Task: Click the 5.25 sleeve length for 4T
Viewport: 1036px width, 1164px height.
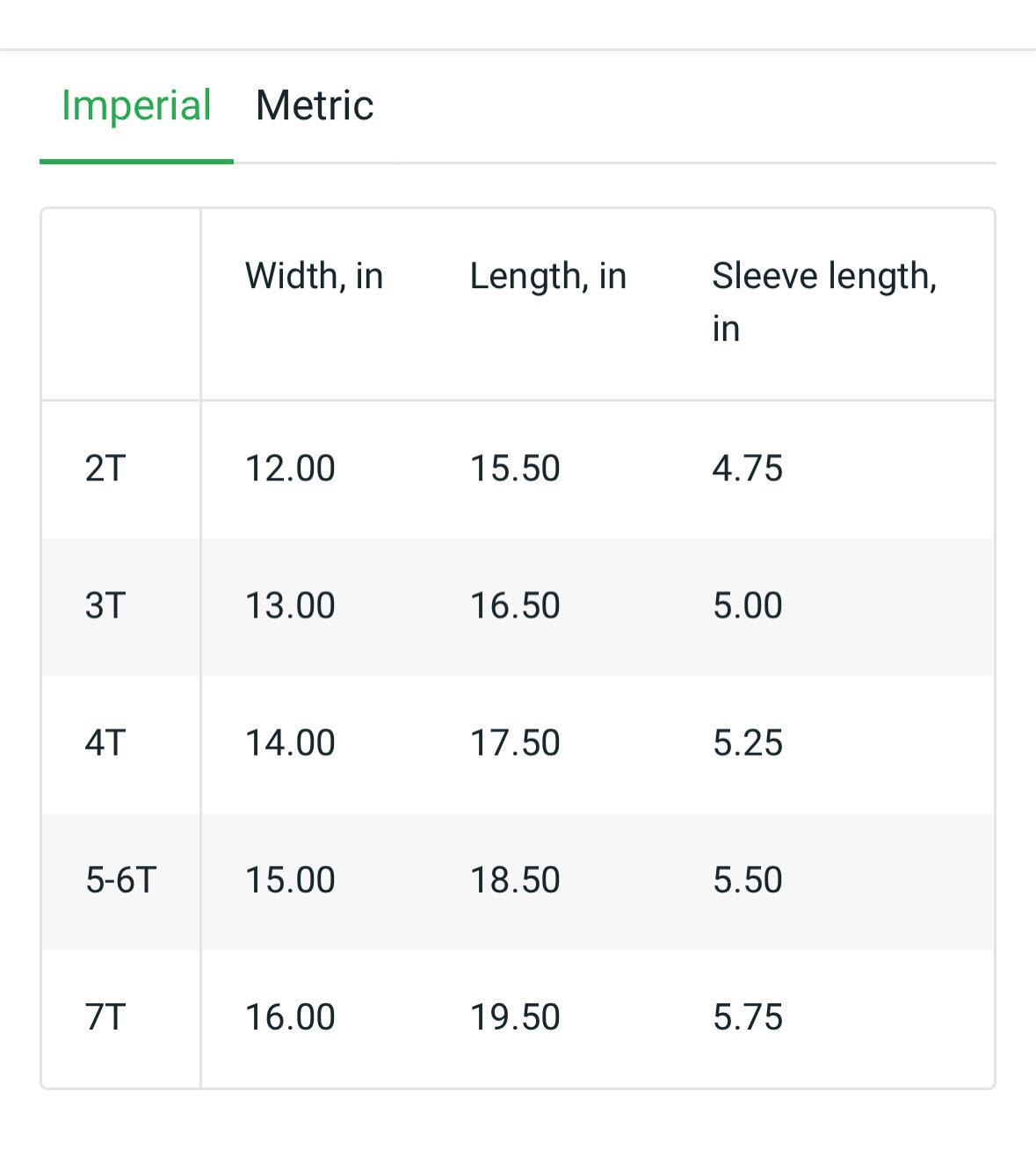Action: (x=747, y=742)
